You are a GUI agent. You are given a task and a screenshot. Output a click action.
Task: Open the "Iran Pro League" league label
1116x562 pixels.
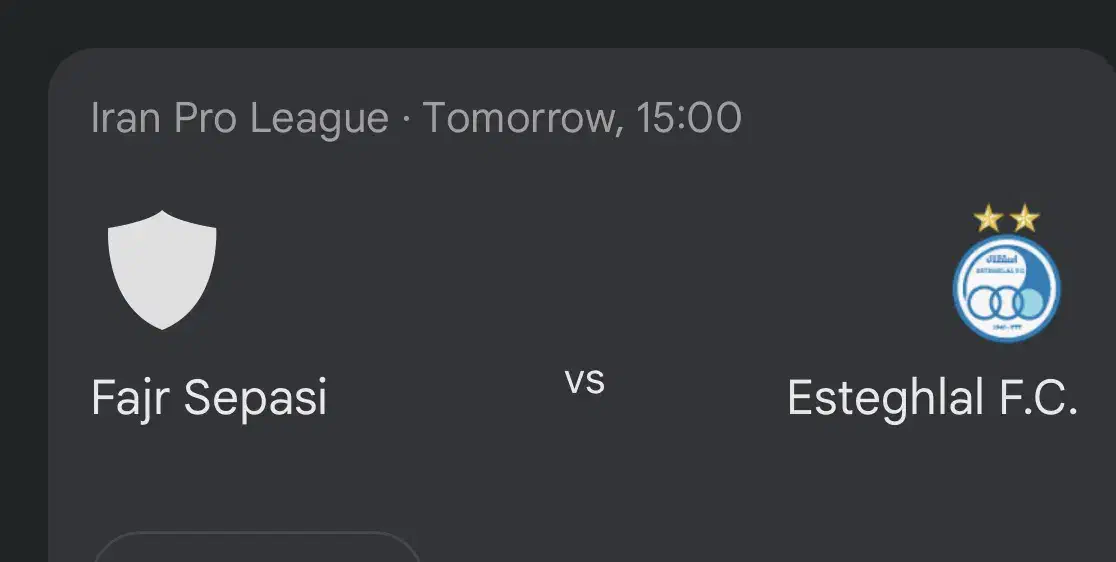click(239, 119)
